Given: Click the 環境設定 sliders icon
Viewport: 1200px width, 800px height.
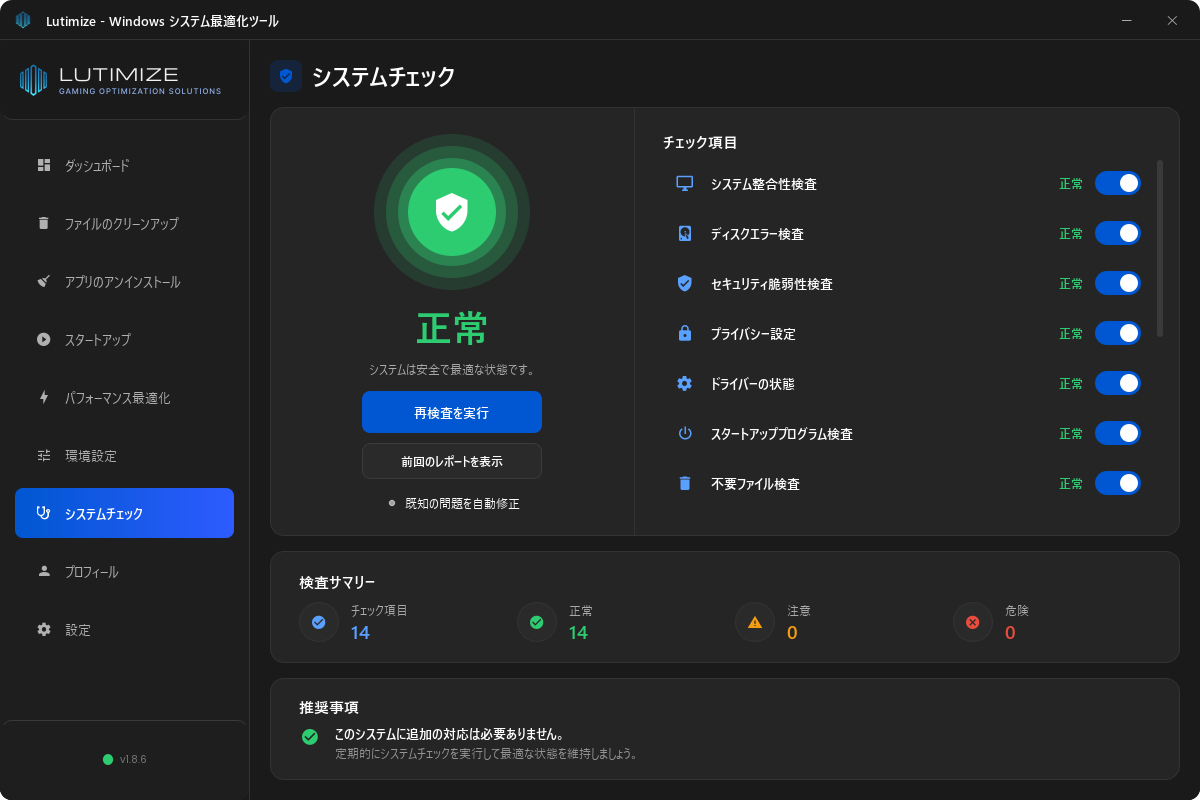Looking at the screenshot, I should (44, 455).
